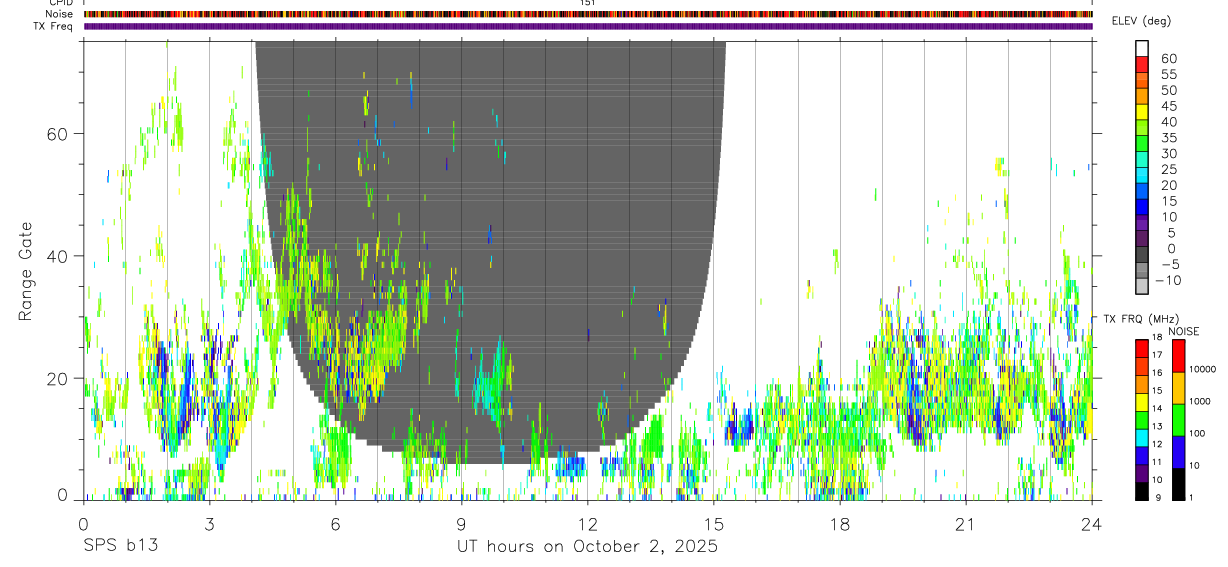This screenshot has height=567, width=1228.
Task: Click the "ELEV (deg)" legend title
Action: 1142,21
